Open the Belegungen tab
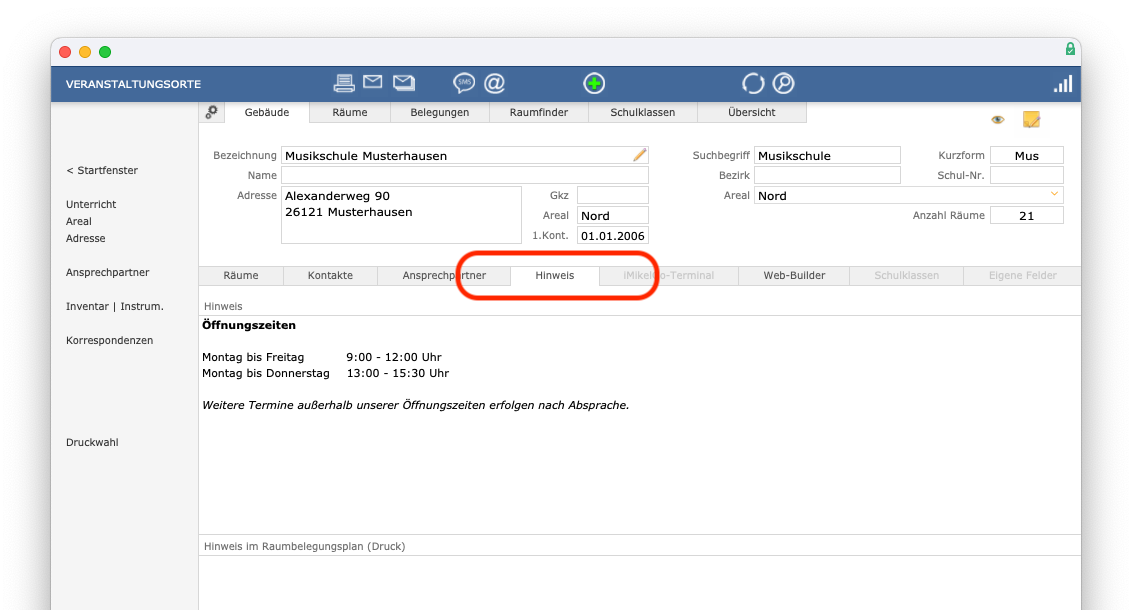This screenshot has height=610, width=1137. pos(439,112)
